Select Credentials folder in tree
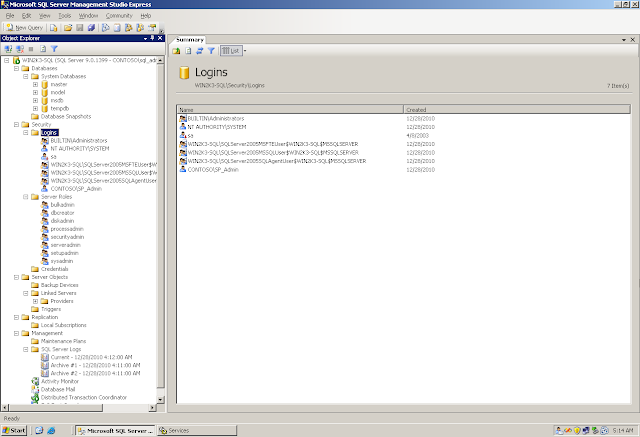This screenshot has height=437, width=640. click(54, 269)
